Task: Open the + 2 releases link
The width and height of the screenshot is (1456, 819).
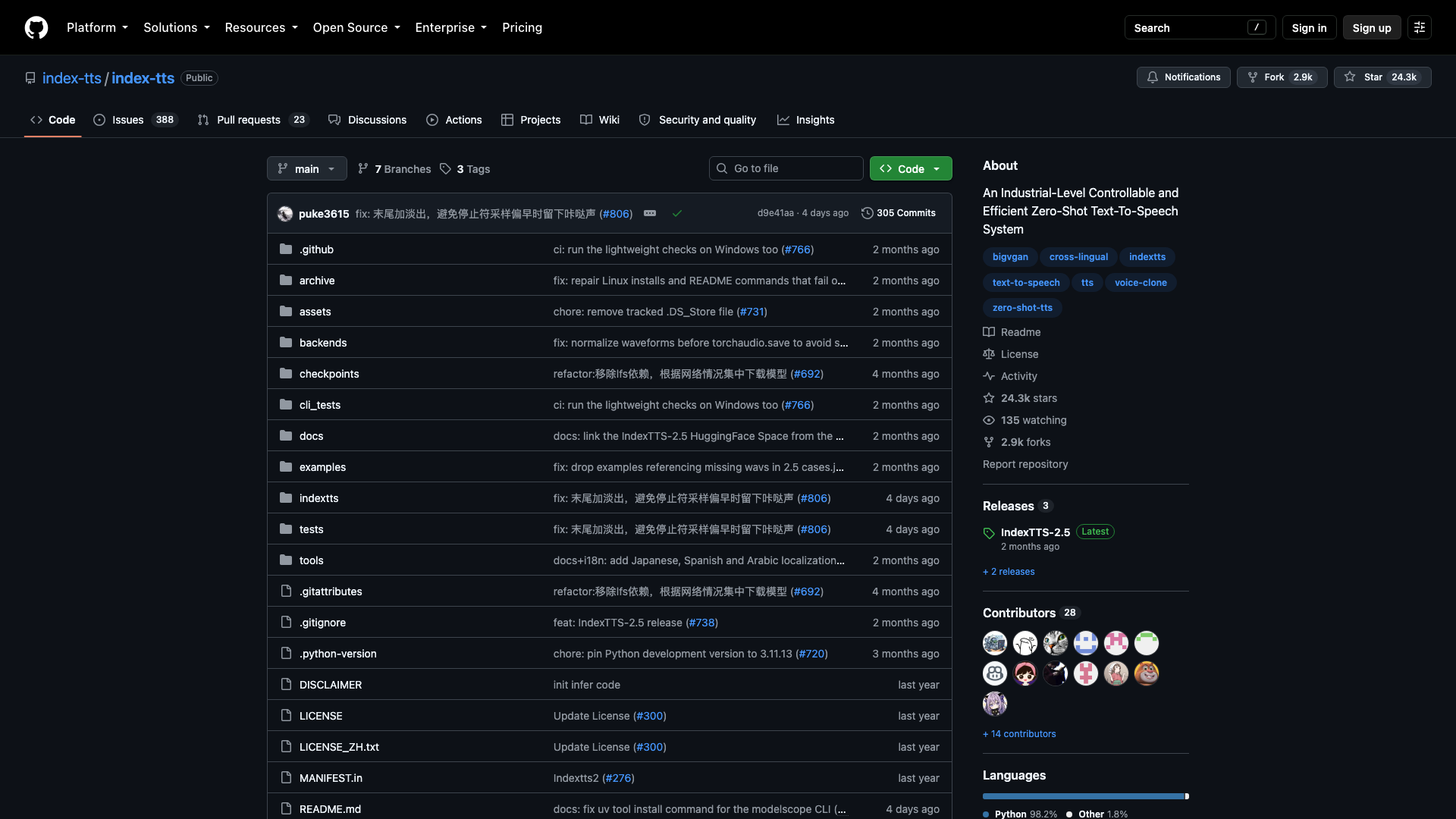Action: click(1009, 572)
